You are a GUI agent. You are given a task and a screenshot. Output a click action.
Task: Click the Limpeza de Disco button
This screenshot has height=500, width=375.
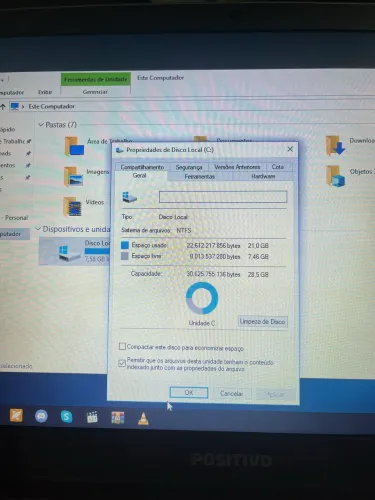pos(262,322)
